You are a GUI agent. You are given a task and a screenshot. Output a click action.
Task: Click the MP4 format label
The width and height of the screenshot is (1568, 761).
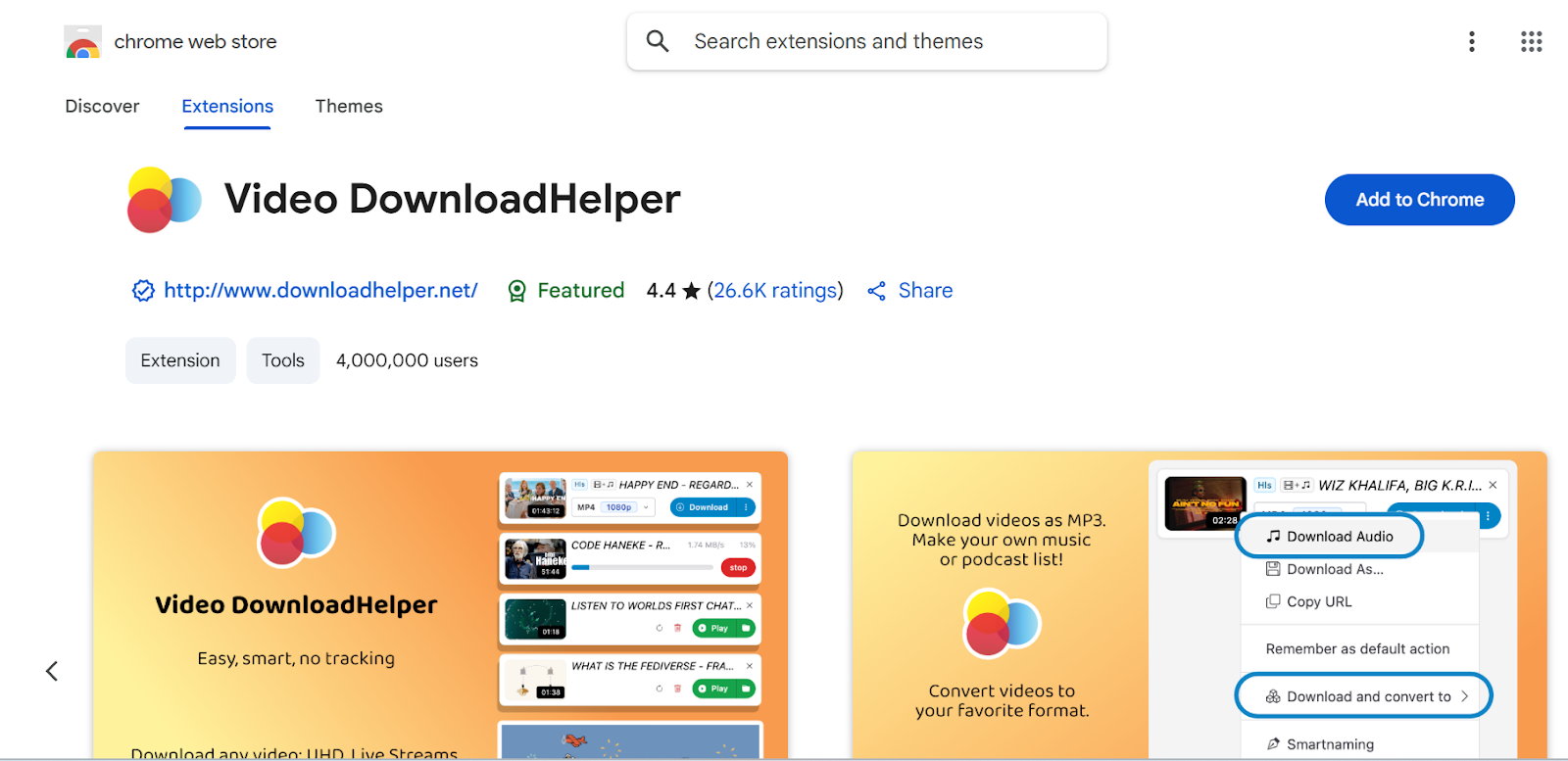(586, 507)
